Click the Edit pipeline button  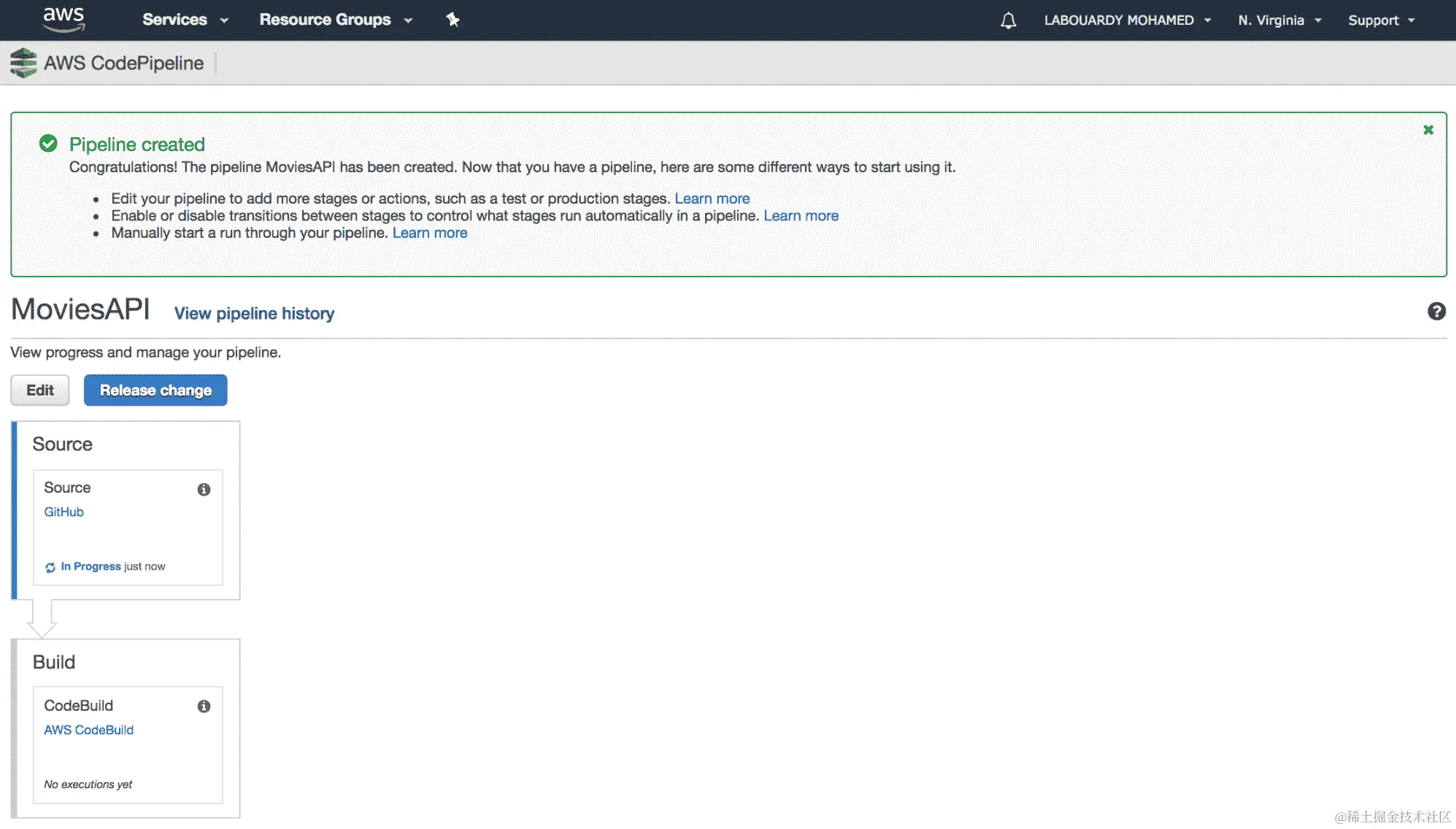40,390
